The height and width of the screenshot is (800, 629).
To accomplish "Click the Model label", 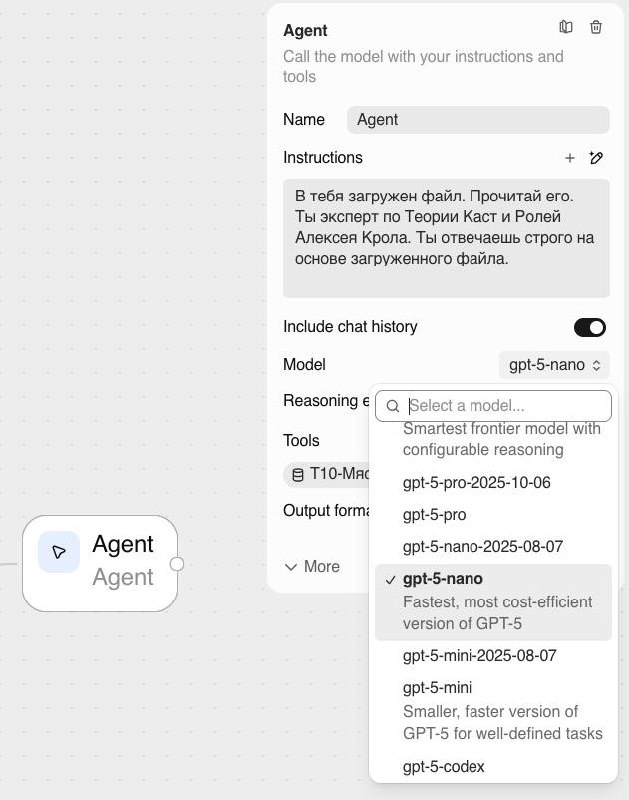I will (x=304, y=365).
